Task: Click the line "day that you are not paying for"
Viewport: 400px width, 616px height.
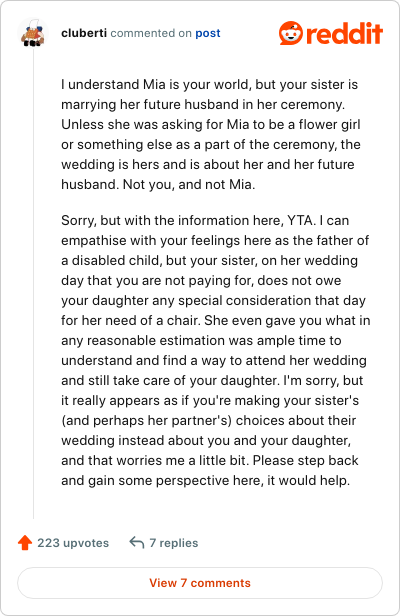Action: tap(201, 280)
